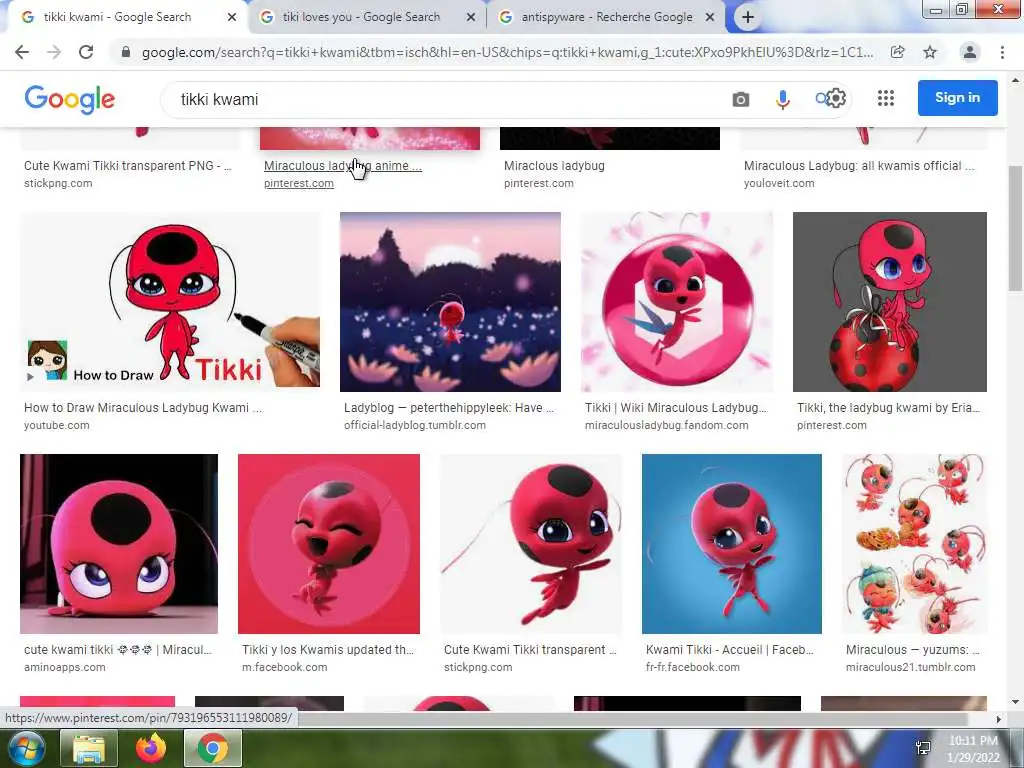Close the tikki kwami tab
1024x768 pixels.
point(232,18)
